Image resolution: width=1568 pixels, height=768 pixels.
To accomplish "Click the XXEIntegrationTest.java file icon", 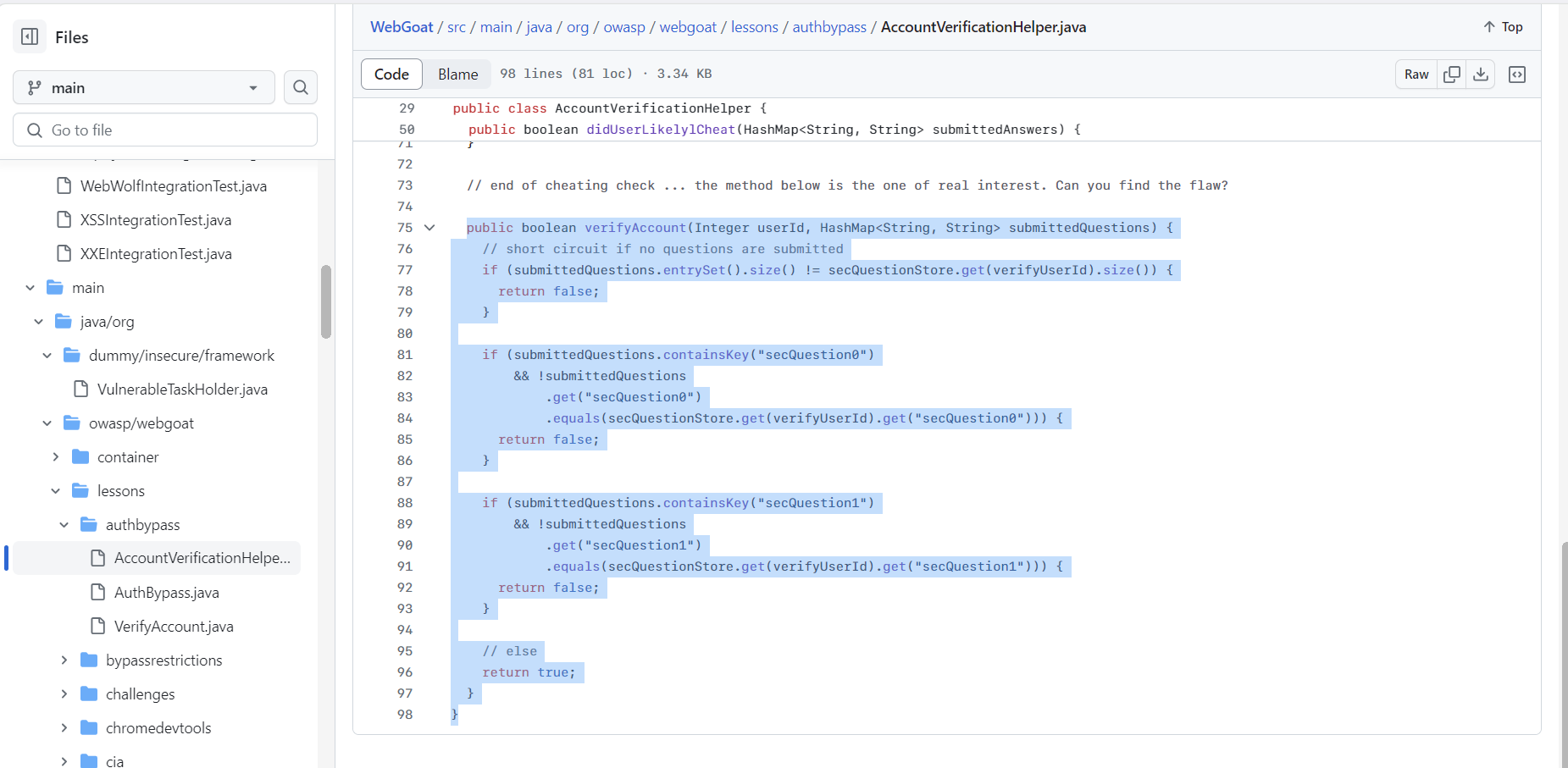I will click(64, 253).
